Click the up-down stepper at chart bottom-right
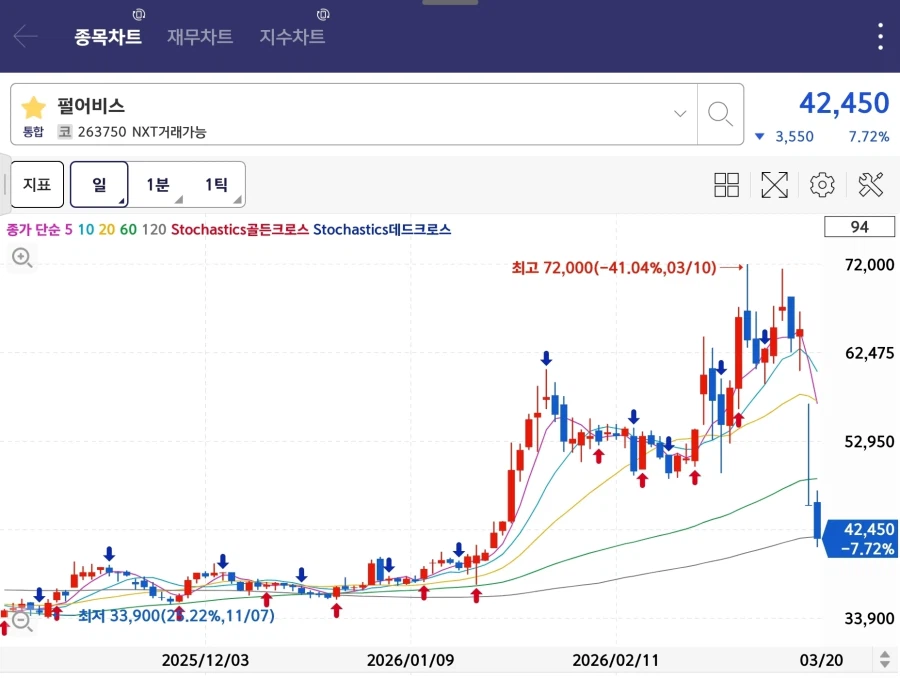 pyautogui.click(x=884, y=660)
